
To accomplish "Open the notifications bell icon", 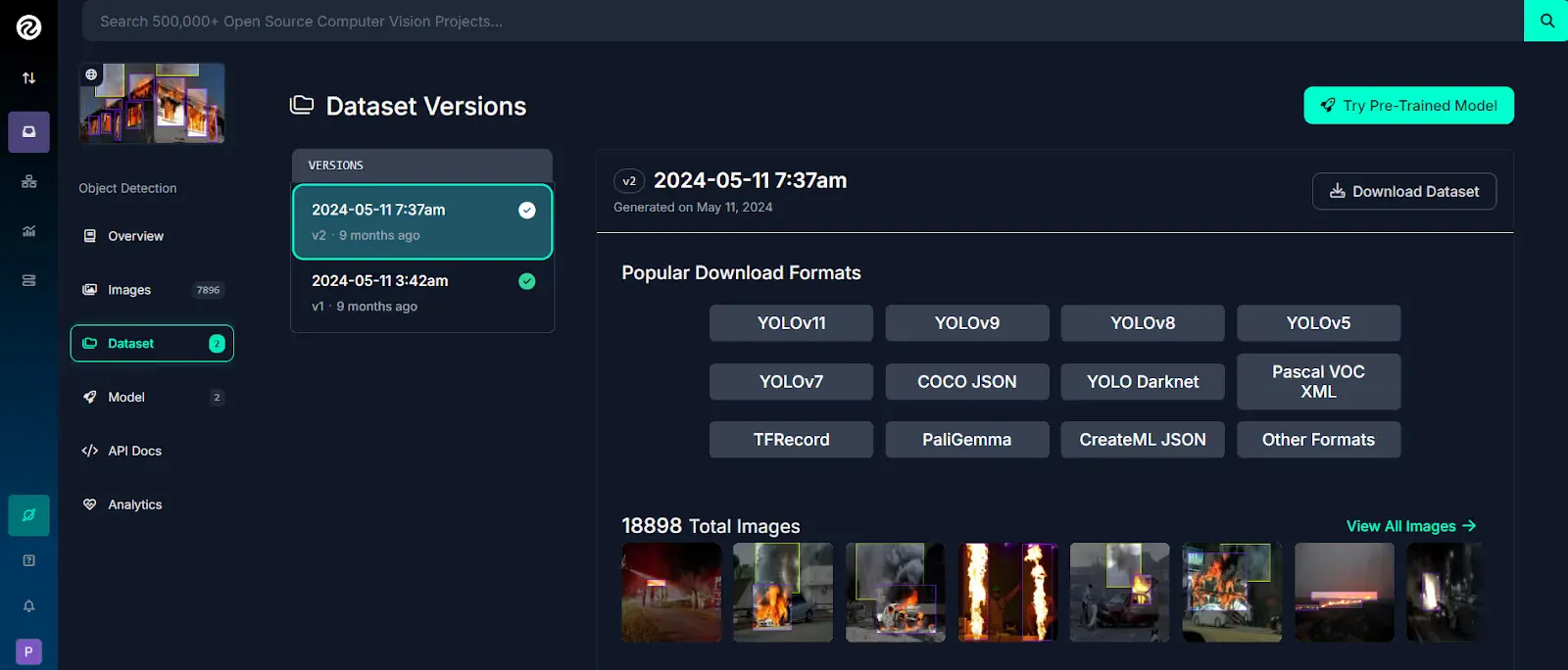I will (28, 606).
